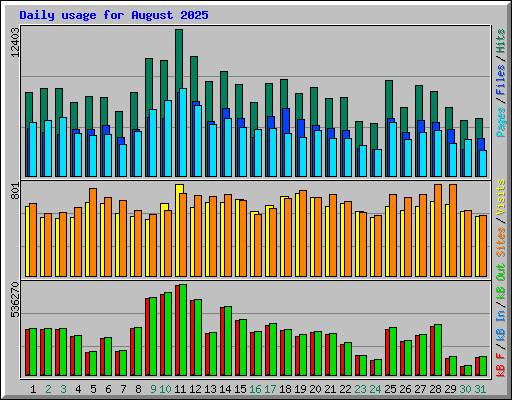Click the cyan Pages bar for day 1
This screenshot has height=400, width=512.
pyautogui.click(x=33, y=149)
